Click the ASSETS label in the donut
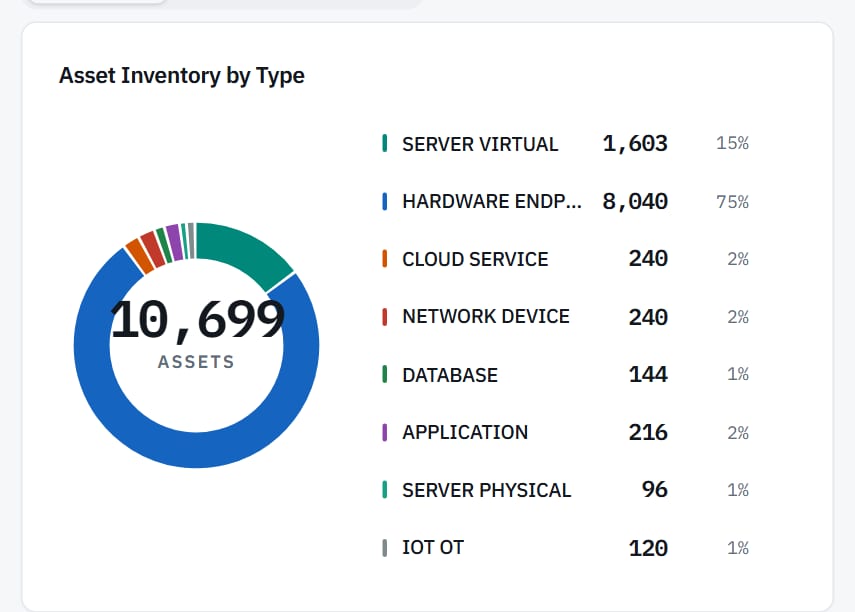This screenshot has height=612, width=855. pyautogui.click(x=196, y=362)
